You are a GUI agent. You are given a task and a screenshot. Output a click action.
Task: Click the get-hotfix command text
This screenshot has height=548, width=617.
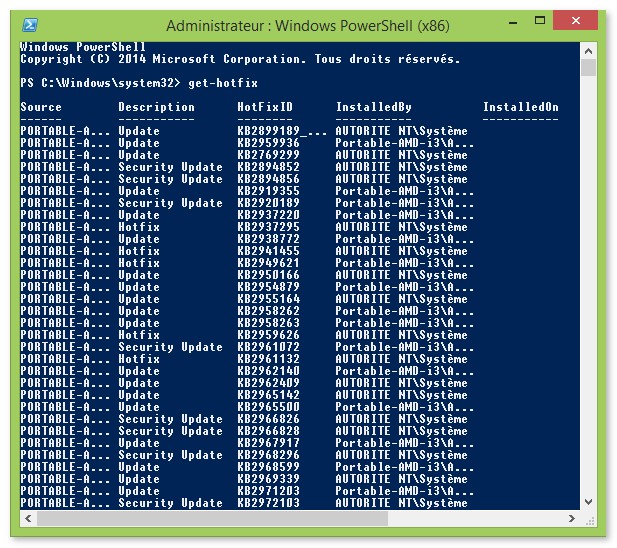click(x=223, y=83)
